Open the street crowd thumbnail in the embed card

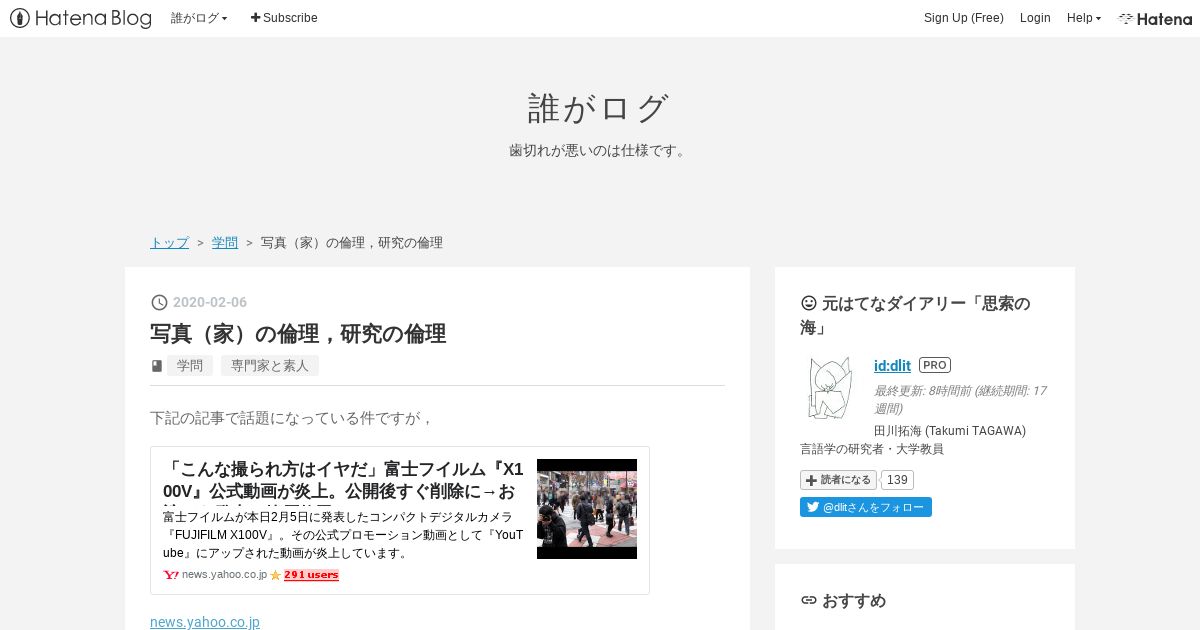point(587,509)
